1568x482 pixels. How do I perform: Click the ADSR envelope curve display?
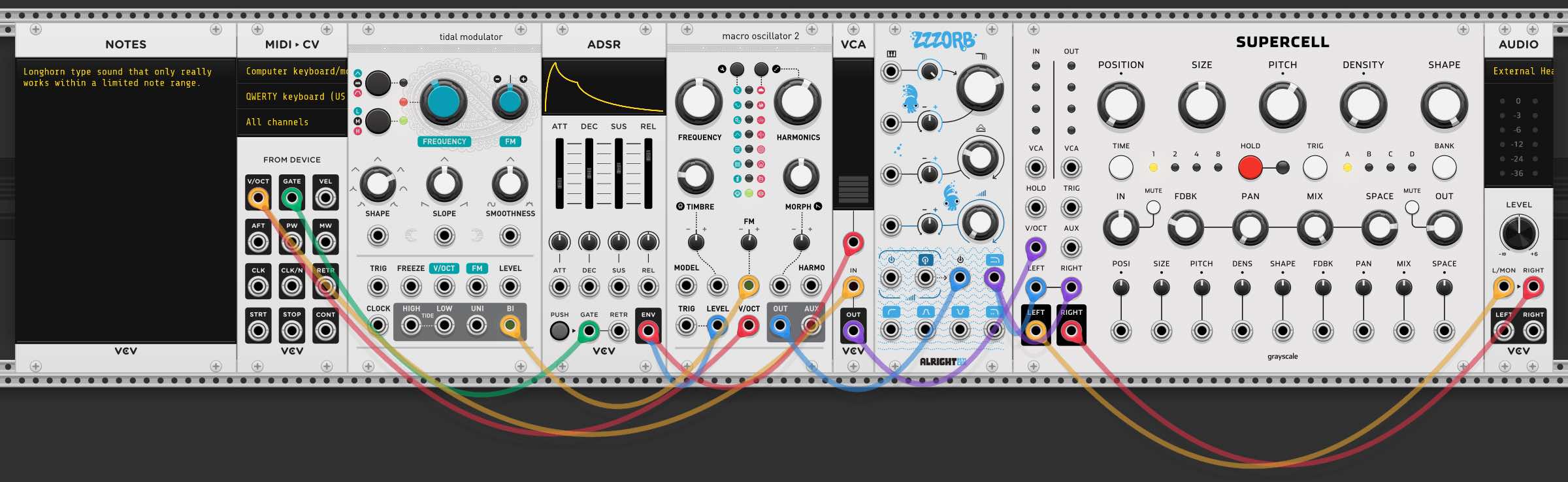[604, 87]
